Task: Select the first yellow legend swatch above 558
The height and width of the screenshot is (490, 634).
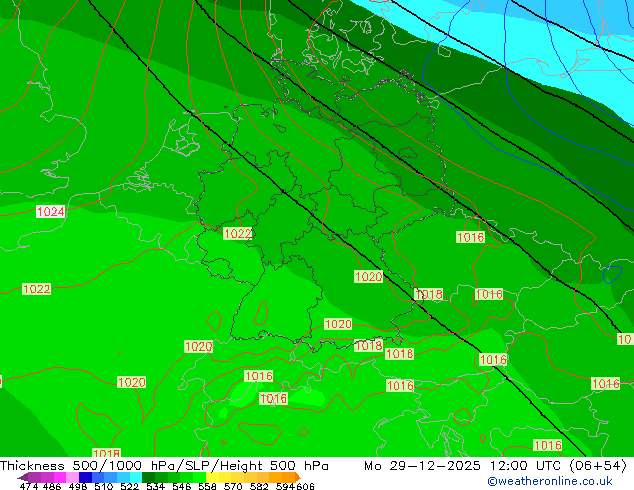Action: pyautogui.click(x=212, y=477)
